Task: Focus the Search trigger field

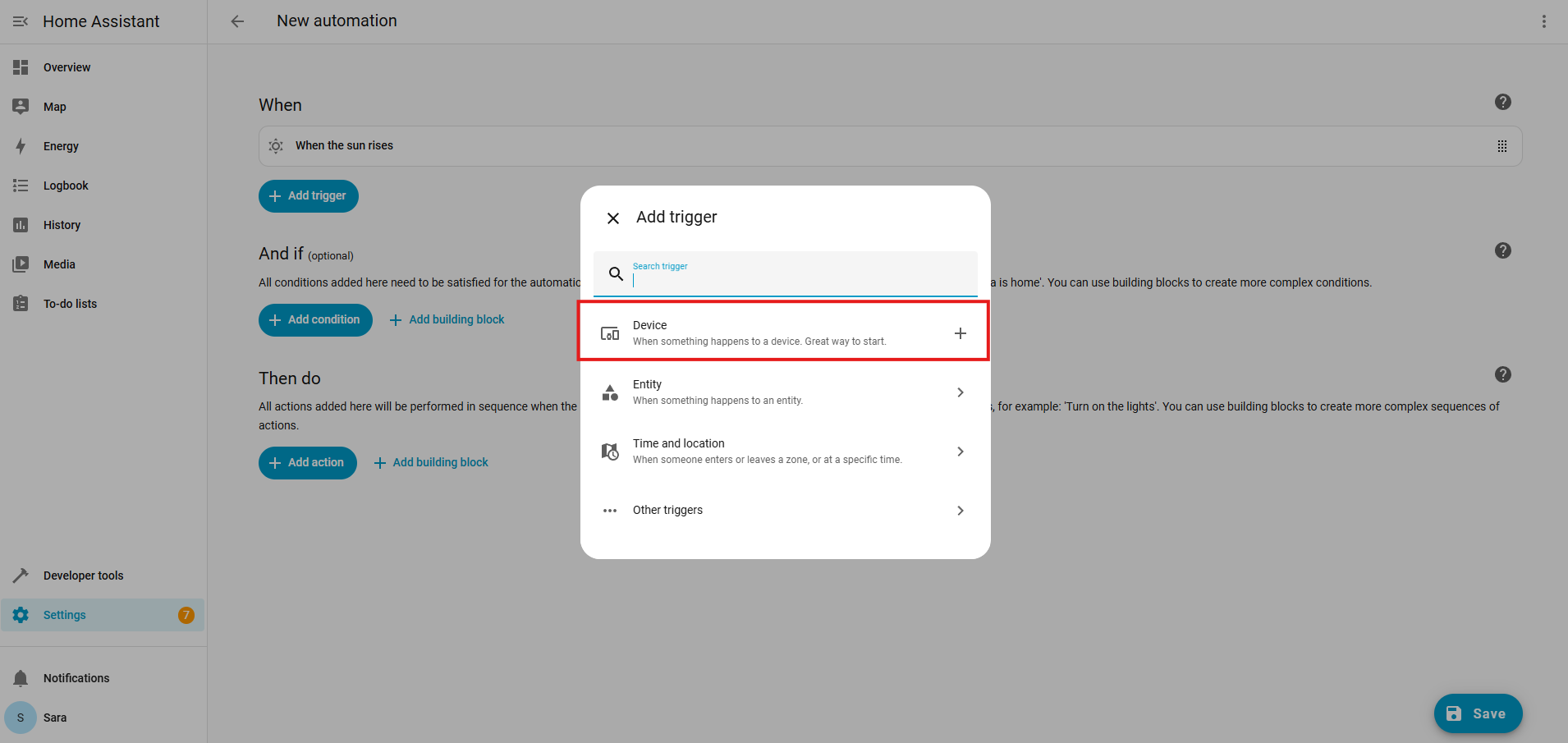Action: (x=800, y=279)
